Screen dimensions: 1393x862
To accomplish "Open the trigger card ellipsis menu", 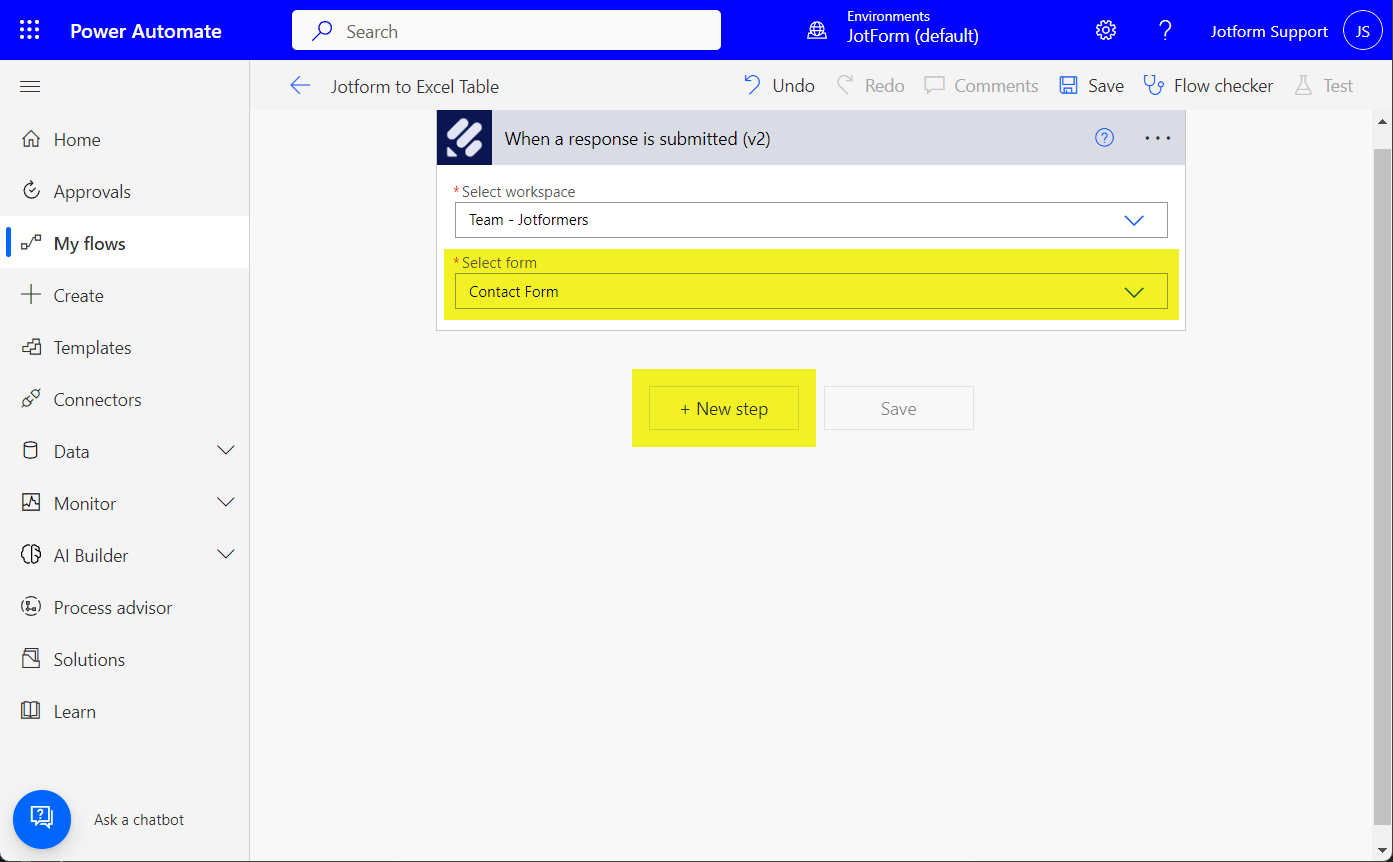I will (x=1157, y=138).
